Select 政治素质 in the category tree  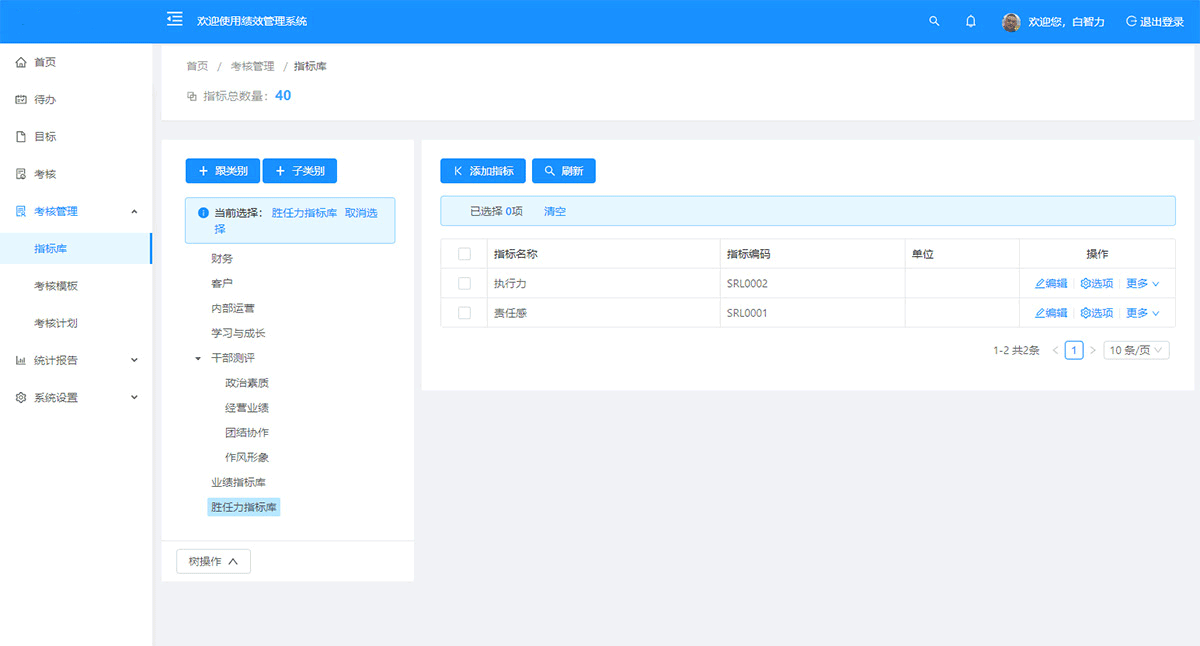pyautogui.click(x=247, y=383)
